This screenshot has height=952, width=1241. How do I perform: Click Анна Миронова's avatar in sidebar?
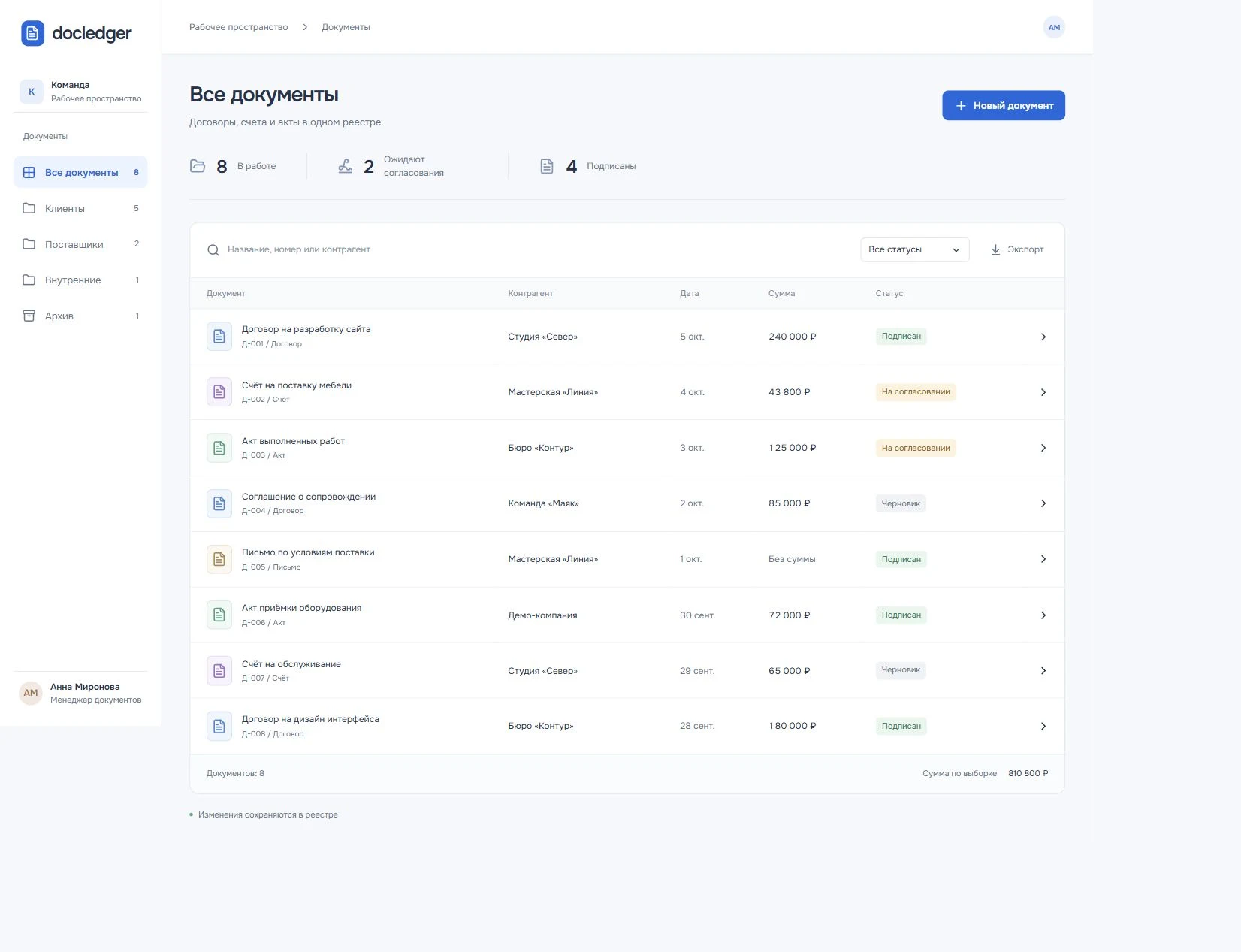pyautogui.click(x=31, y=693)
